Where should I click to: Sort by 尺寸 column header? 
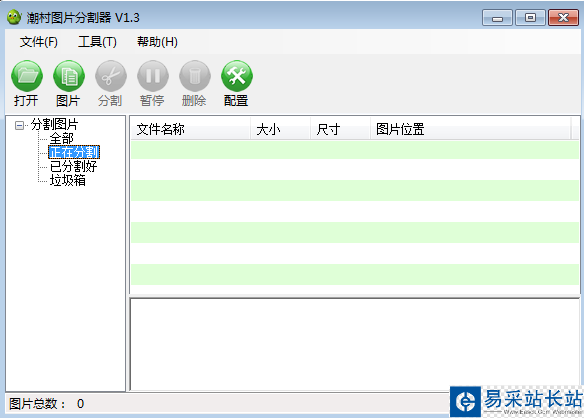[340, 129]
